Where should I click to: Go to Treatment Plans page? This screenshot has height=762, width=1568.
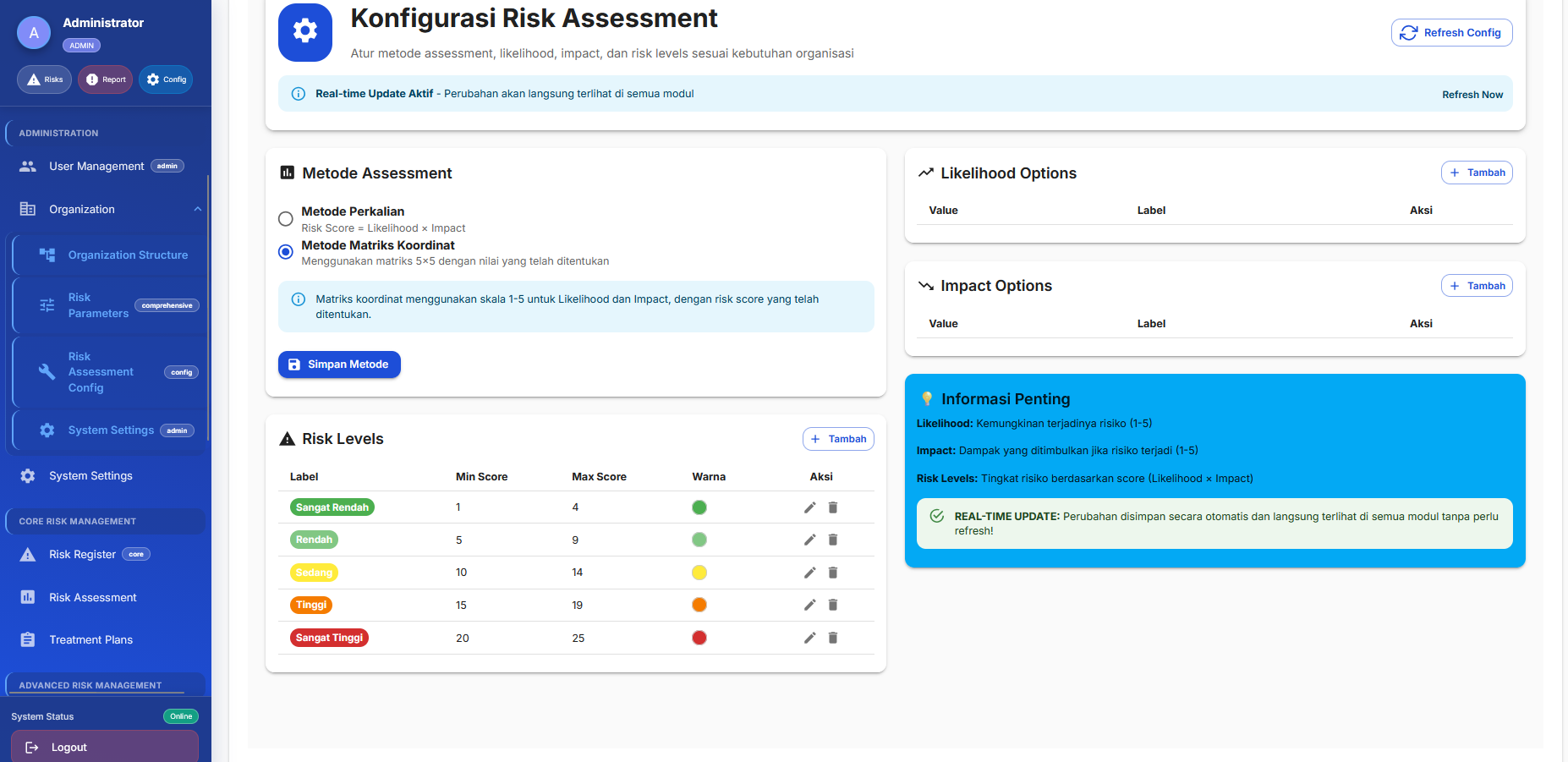[90, 640]
